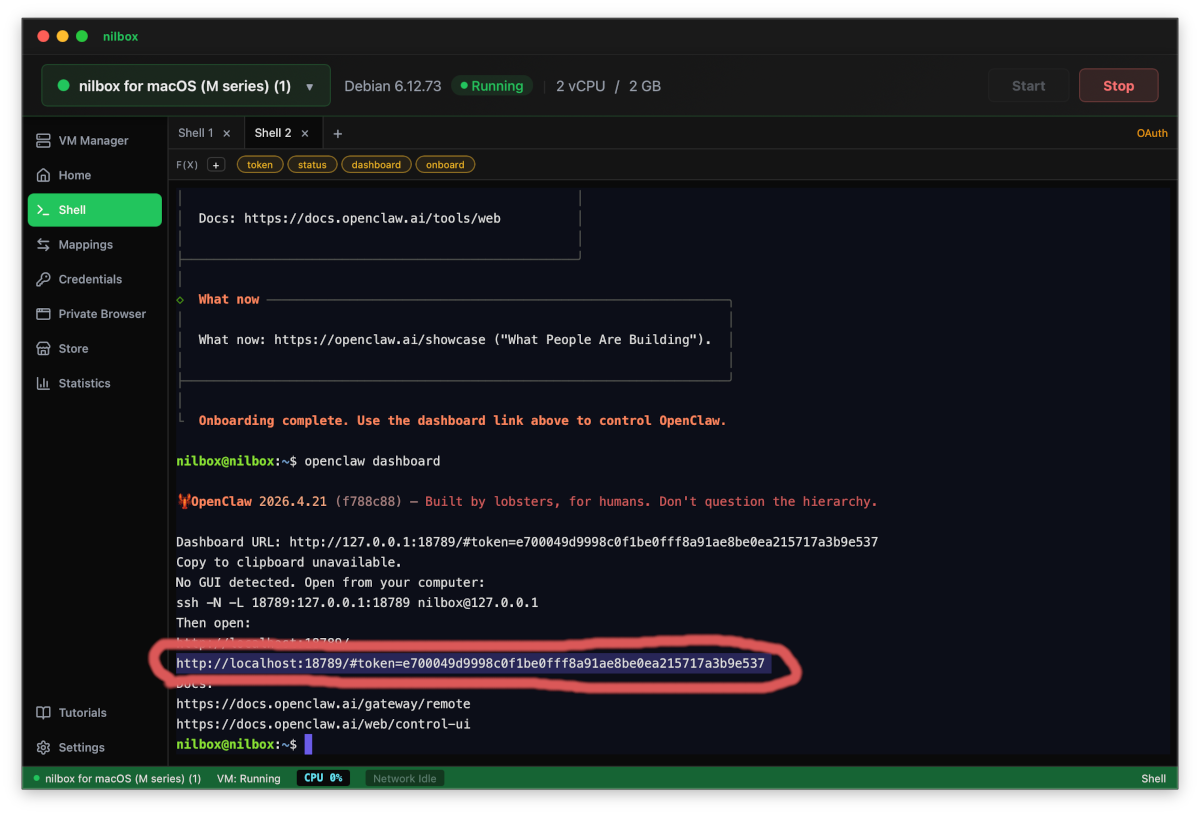The height and width of the screenshot is (815, 1200).
Task: Select the Home sidebar icon
Action: (x=74, y=175)
